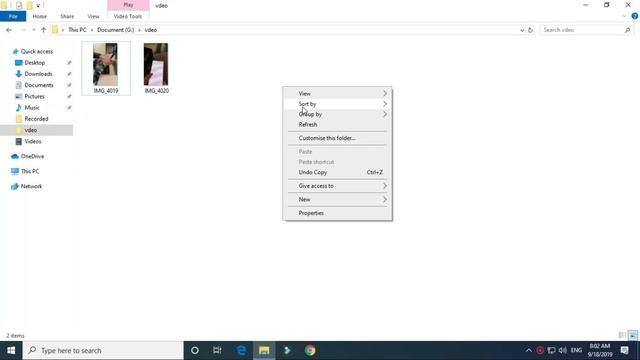Screen dimensions: 640x360
Task: Open the Video Tools tab
Action: coord(128,16)
